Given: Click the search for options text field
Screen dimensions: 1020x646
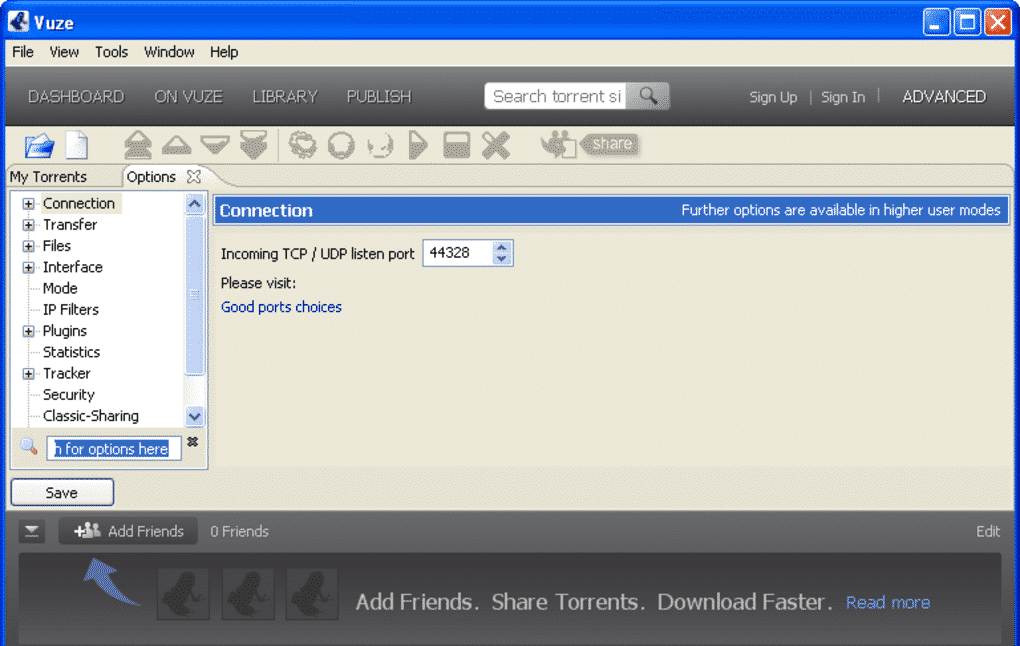Looking at the screenshot, I should pyautogui.click(x=114, y=449).
